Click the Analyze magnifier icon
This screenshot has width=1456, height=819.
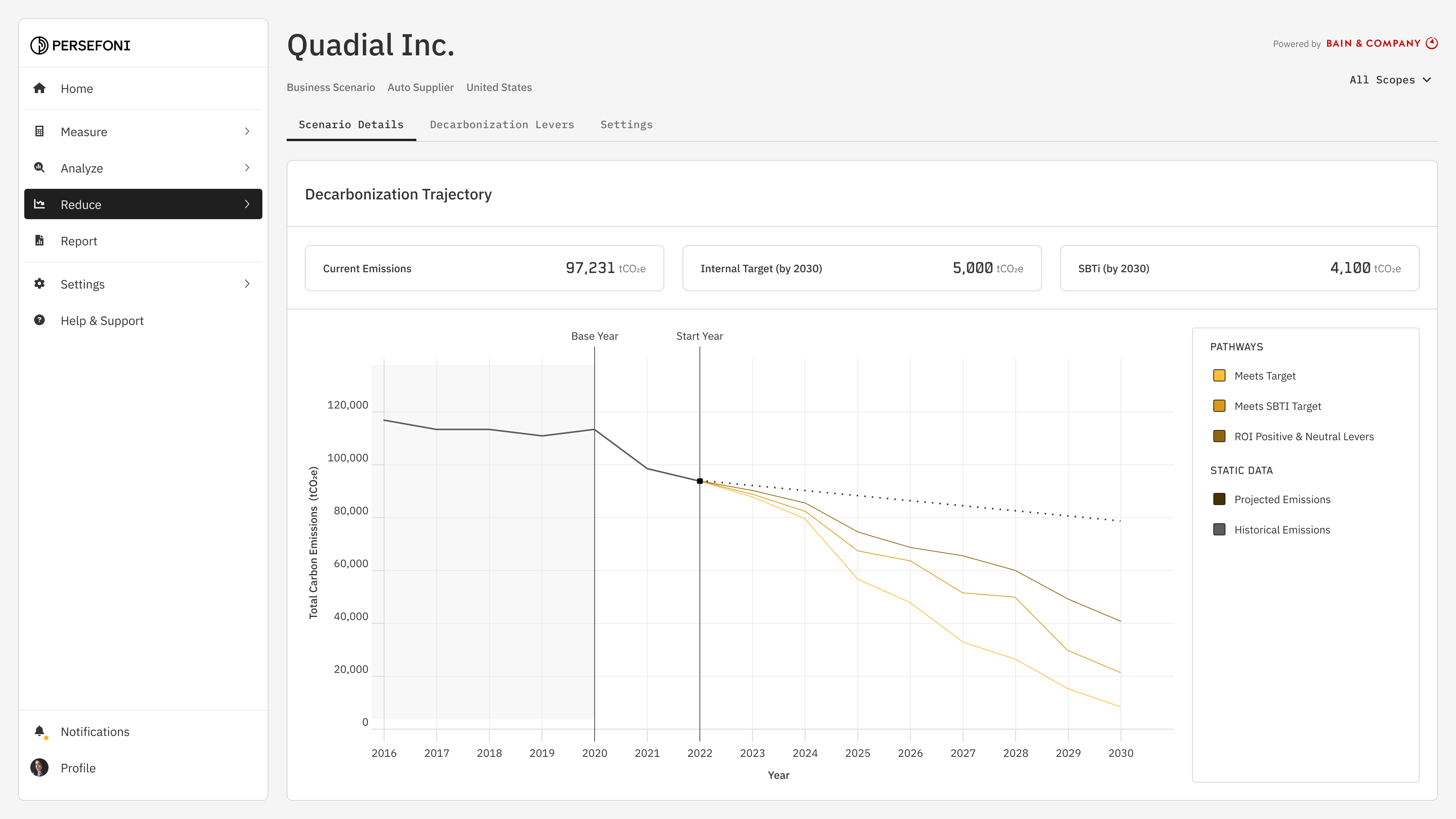click(x=39, y=167)
